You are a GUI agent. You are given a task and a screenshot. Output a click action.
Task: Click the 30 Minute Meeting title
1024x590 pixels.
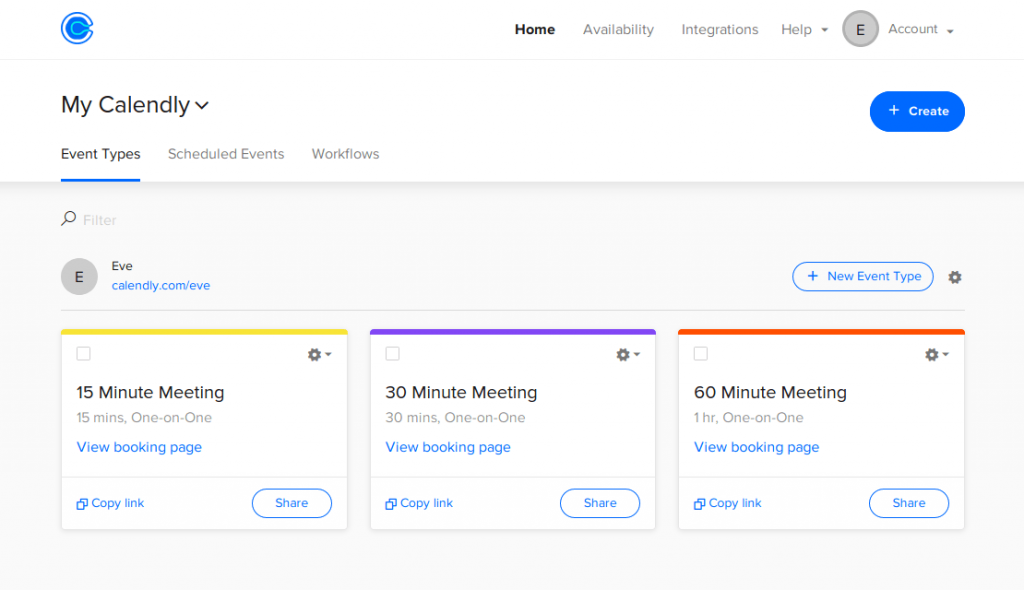[x=461, y=392]
